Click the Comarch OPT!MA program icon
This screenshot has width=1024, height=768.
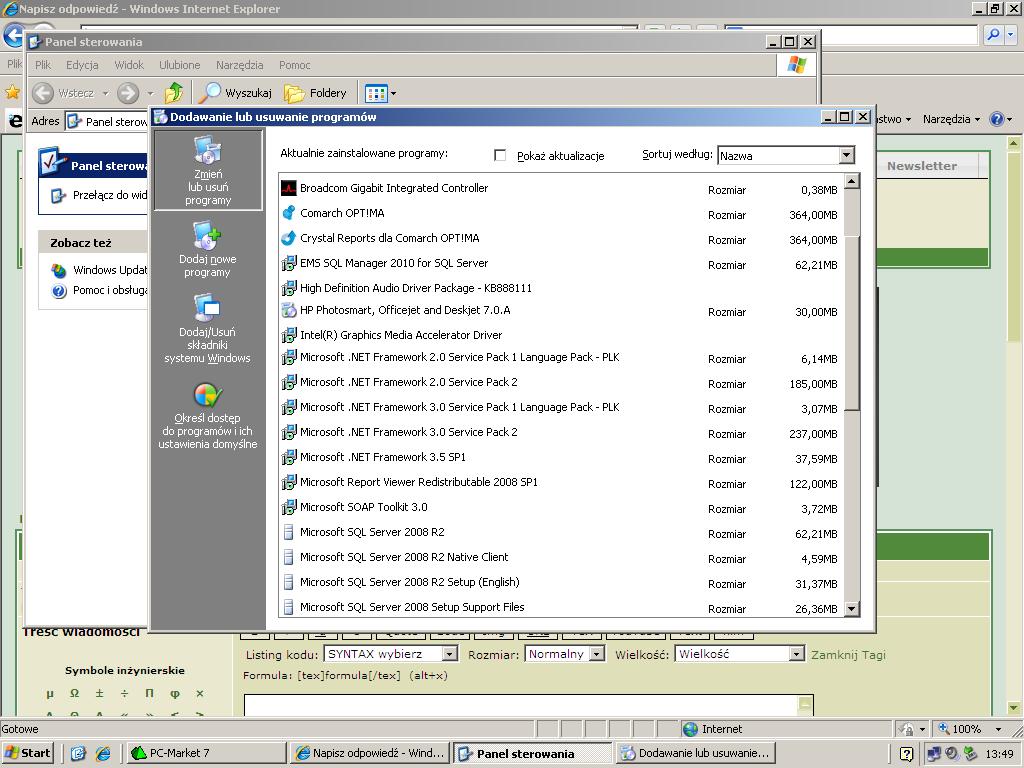click(x=289, y=214)
